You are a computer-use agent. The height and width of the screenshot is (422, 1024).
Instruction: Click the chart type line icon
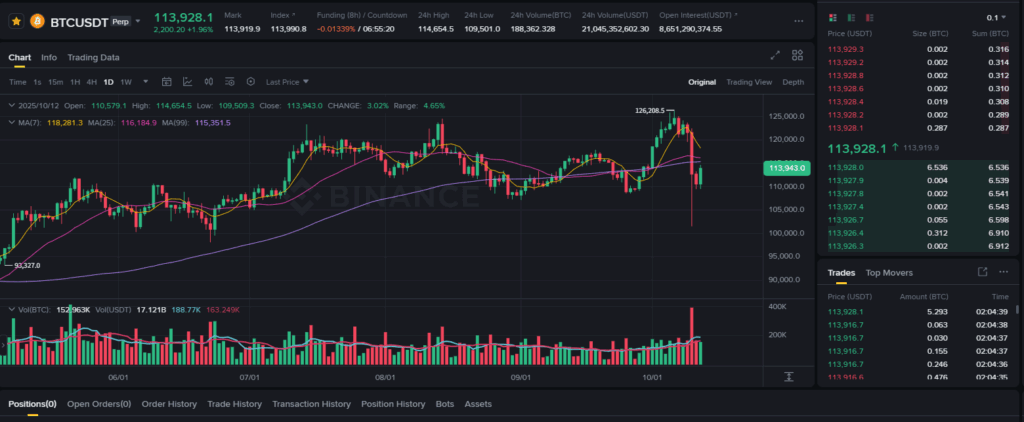click(187, 82)
